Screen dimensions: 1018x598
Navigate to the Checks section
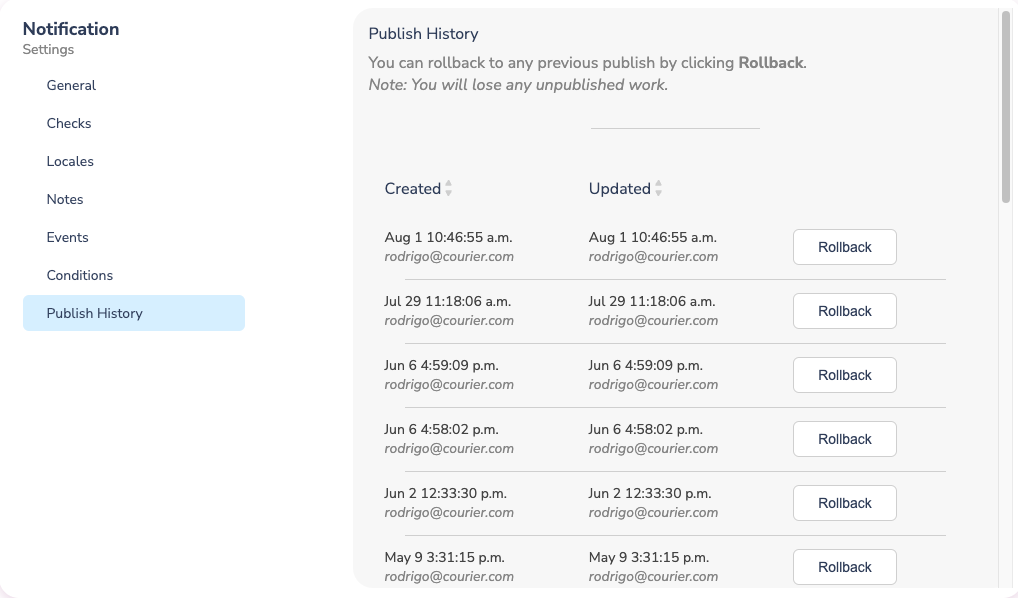(x=69, y=123)
